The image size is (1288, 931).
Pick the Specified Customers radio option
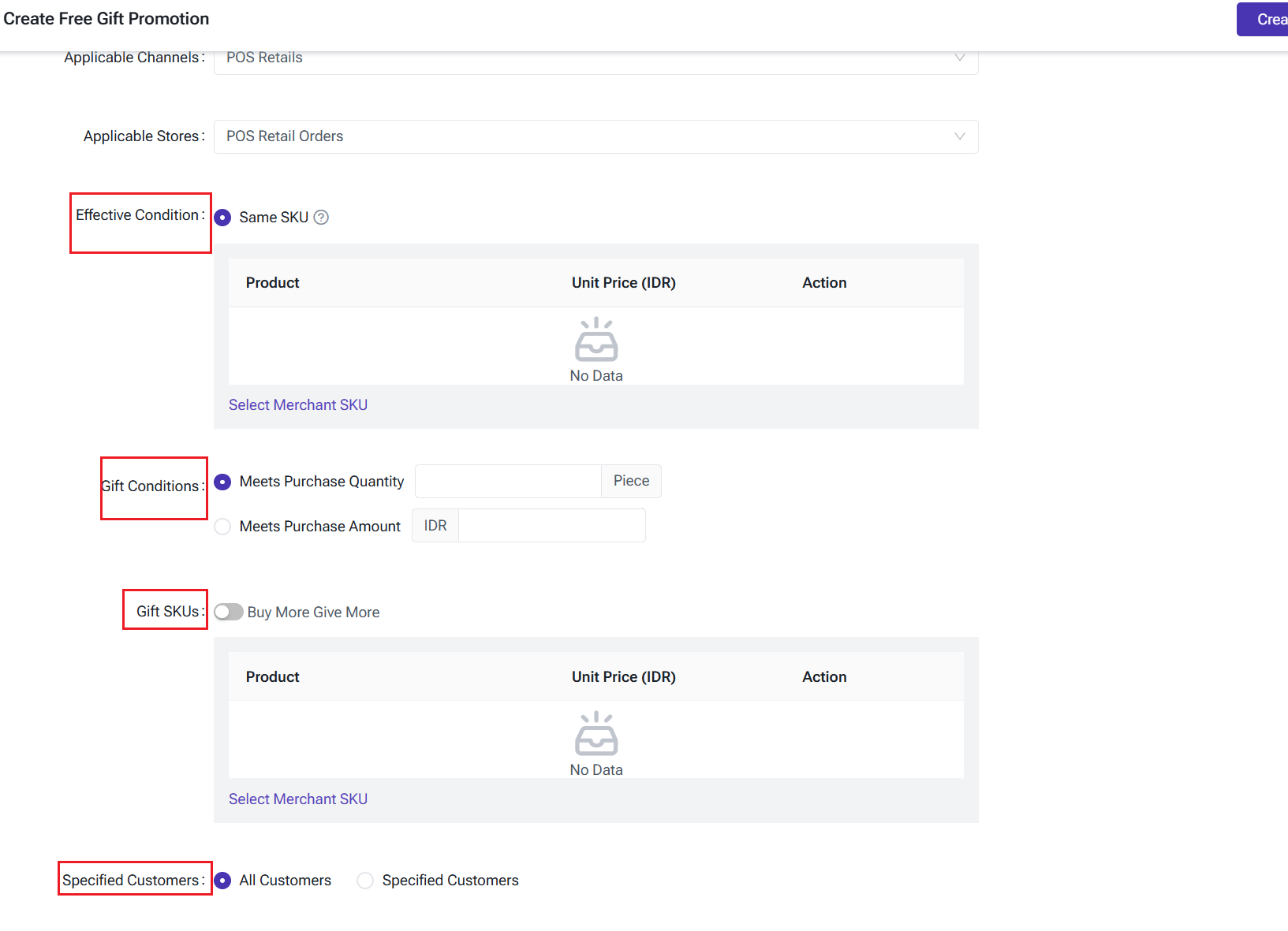(365, 881)
